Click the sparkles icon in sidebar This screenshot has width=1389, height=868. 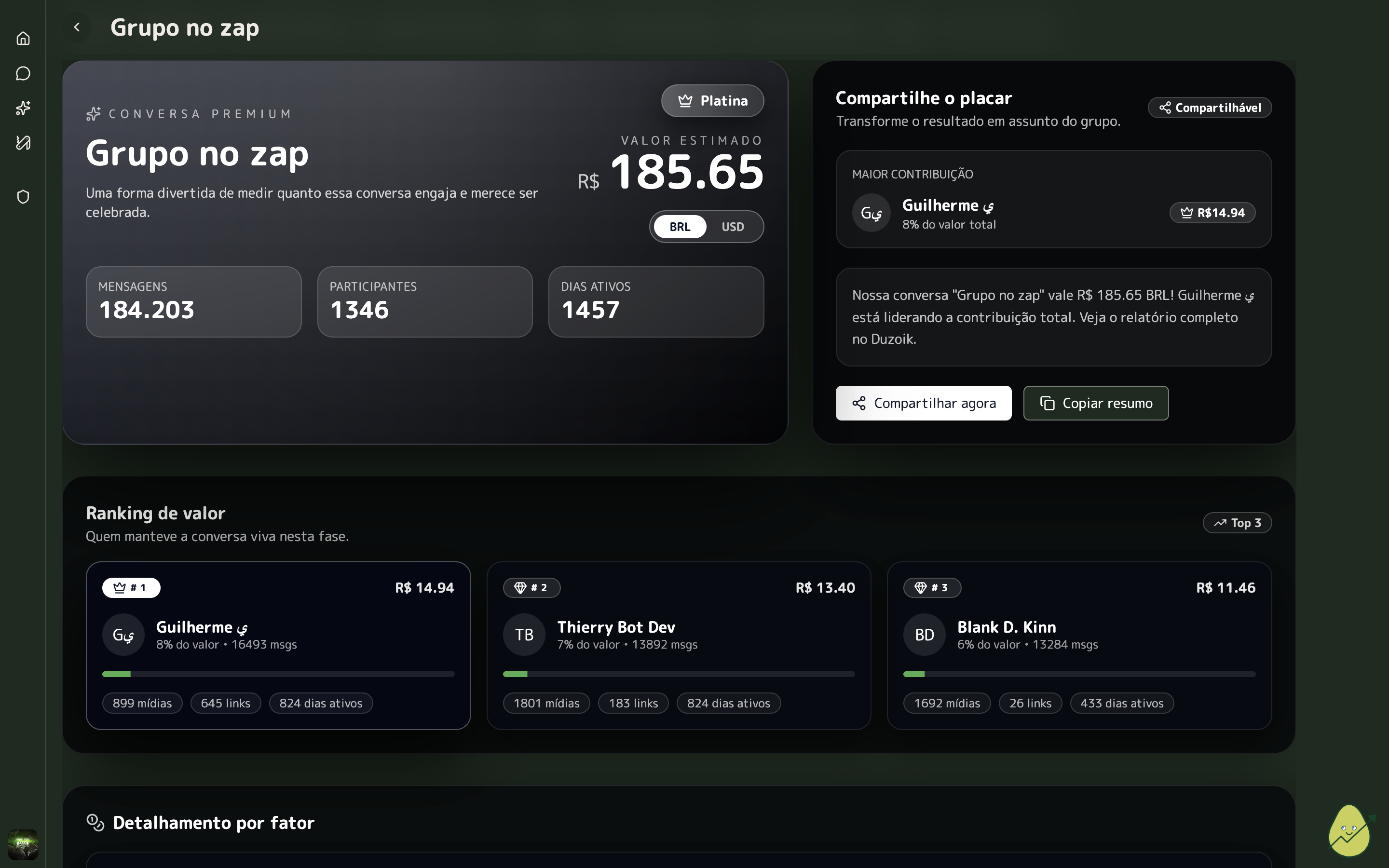click(x=23, y=108)
